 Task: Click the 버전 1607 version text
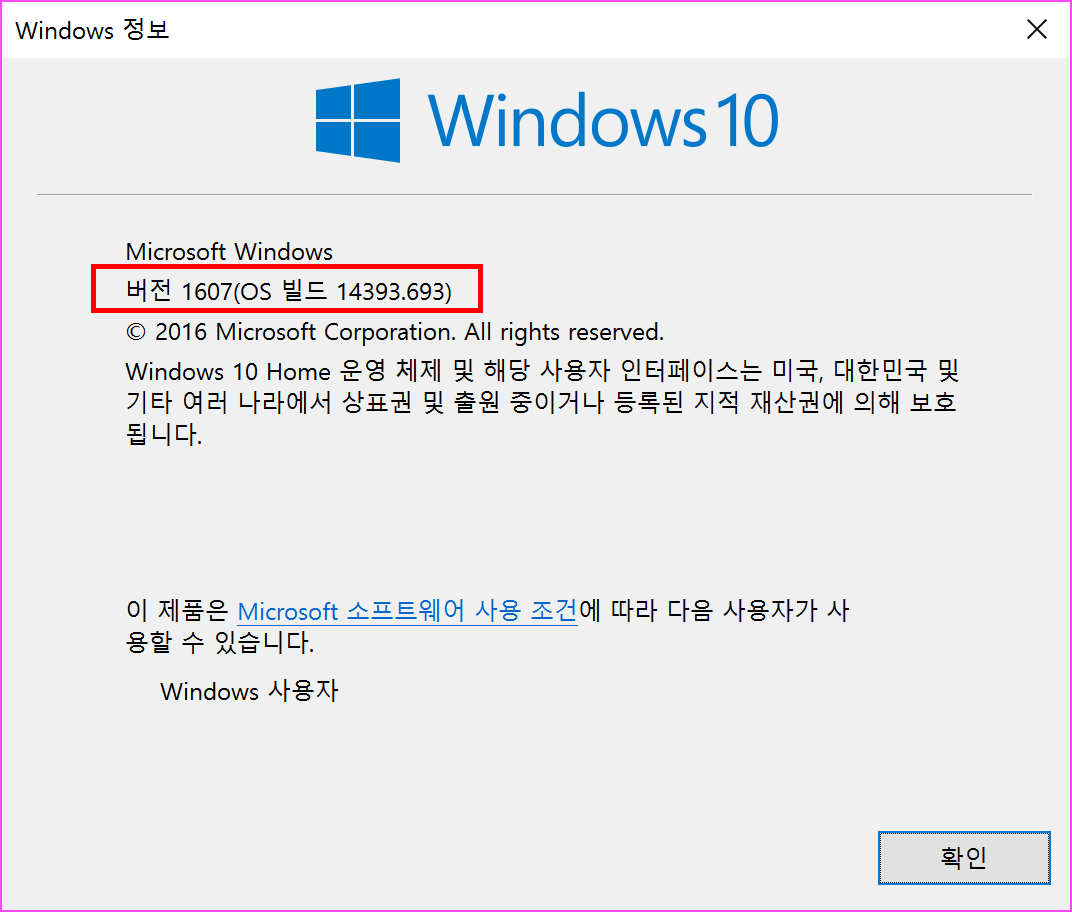click(x=179, y=291)
